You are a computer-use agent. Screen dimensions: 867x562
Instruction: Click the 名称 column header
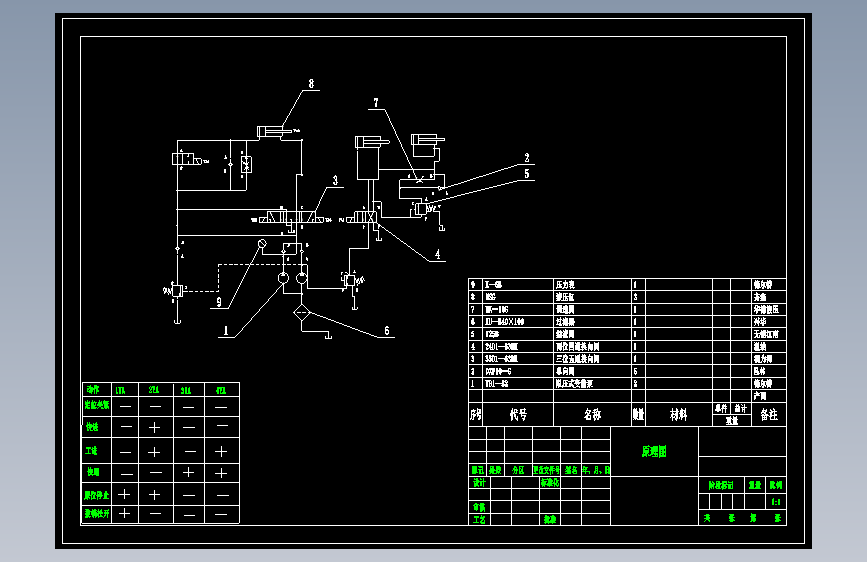pos(592,414)
